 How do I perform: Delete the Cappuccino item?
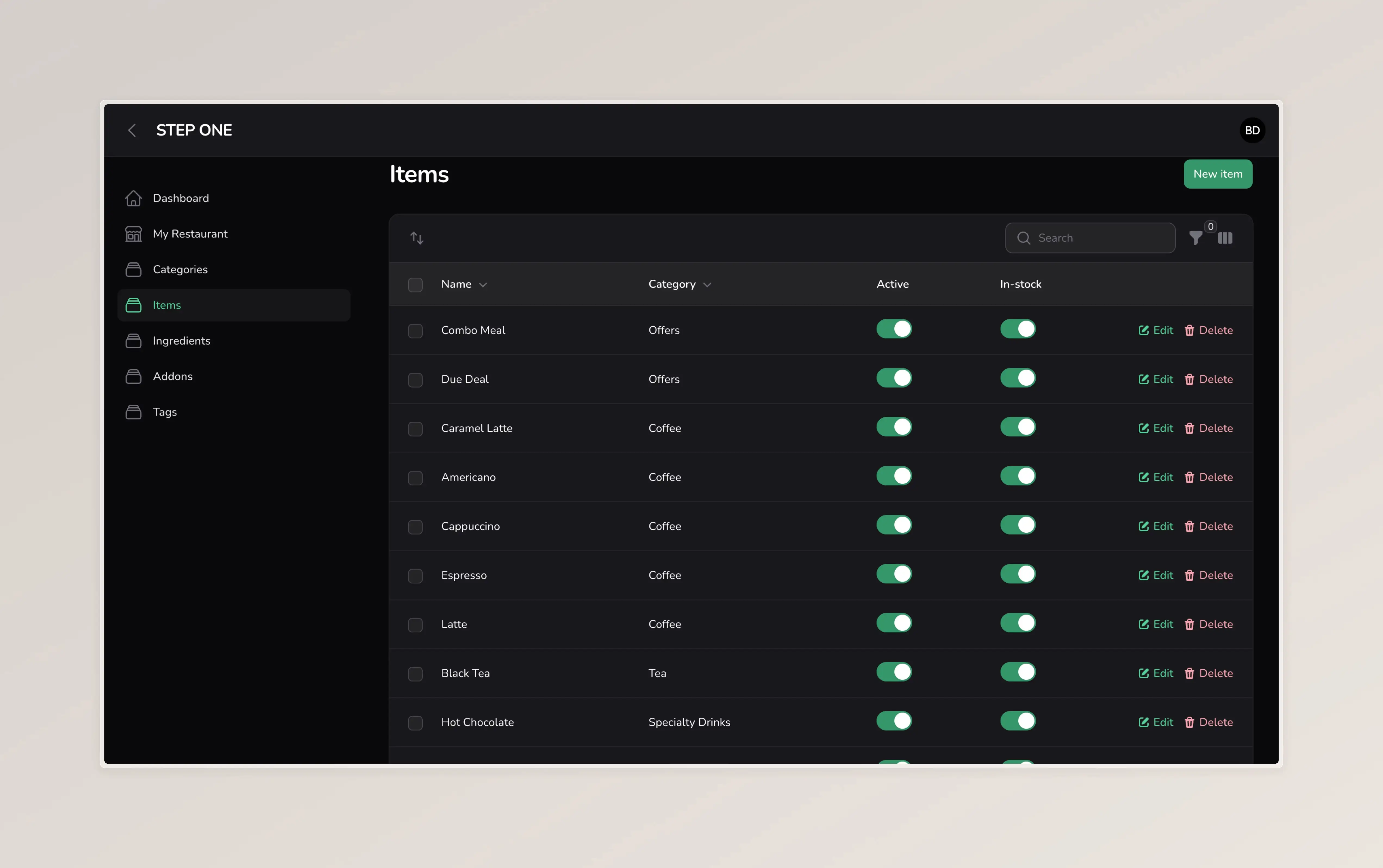(1208, 526)
